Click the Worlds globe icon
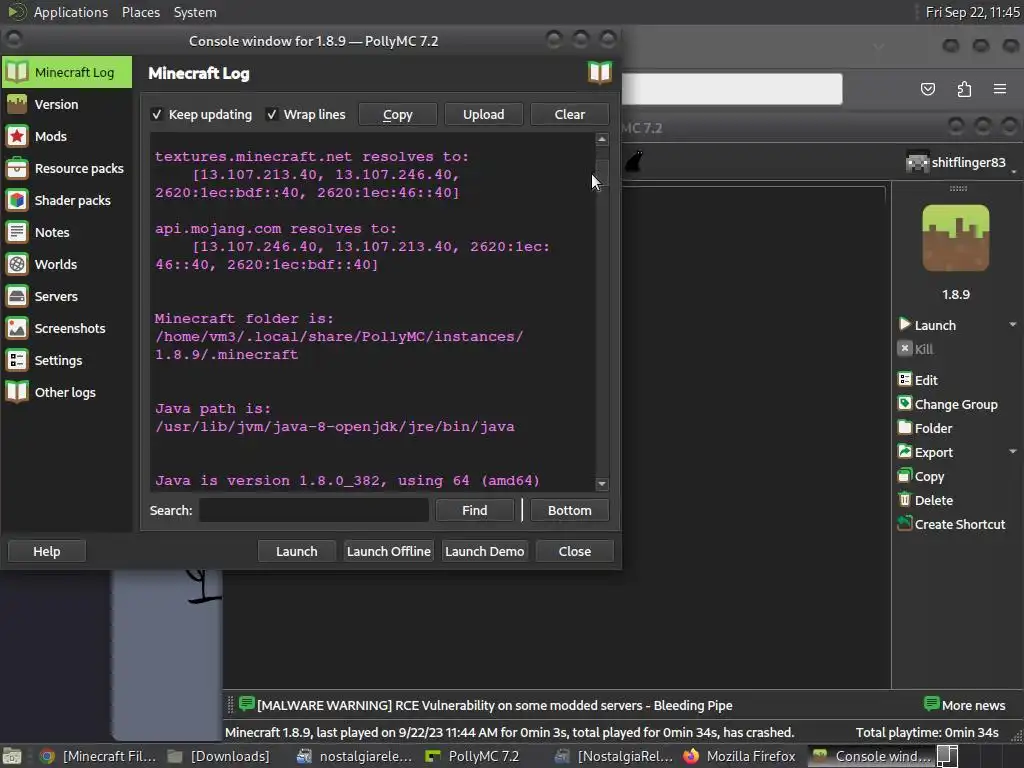The width and height of the screenshot is (1024, 768). pos(17,264)
